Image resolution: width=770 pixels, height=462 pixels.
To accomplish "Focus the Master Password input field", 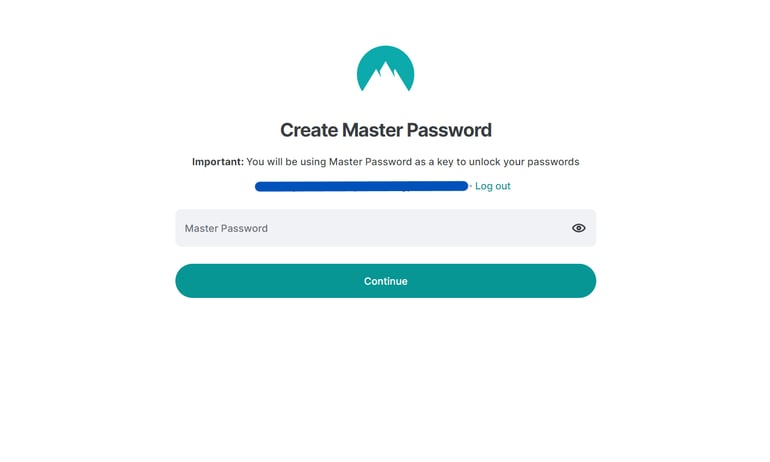I will [x=370, y=228].
